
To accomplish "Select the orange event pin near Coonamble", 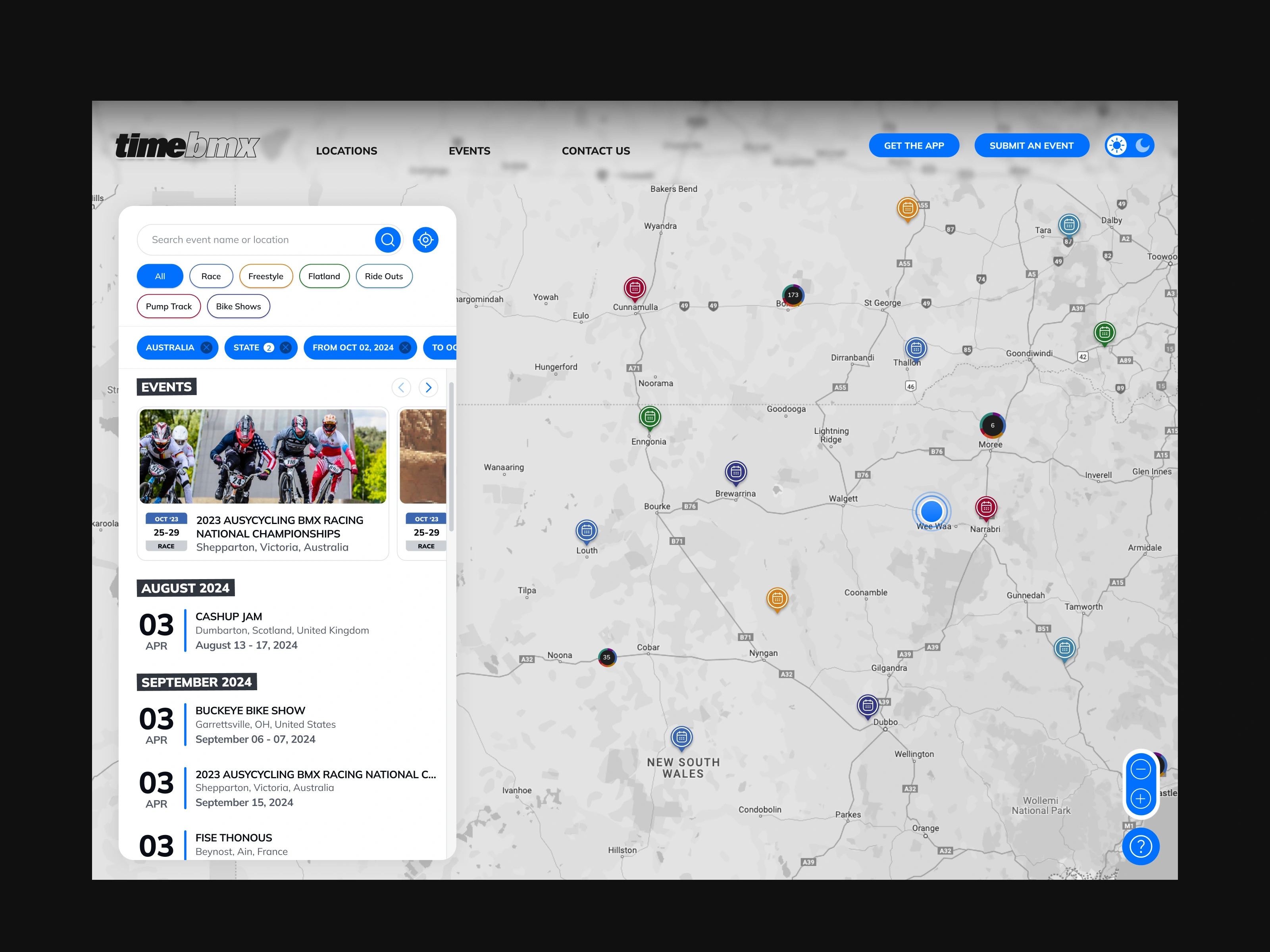I will tap(777, 599).
